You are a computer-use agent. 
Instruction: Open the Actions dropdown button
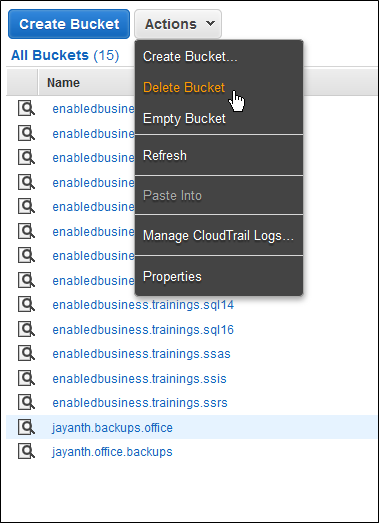[x=178, y=24]
